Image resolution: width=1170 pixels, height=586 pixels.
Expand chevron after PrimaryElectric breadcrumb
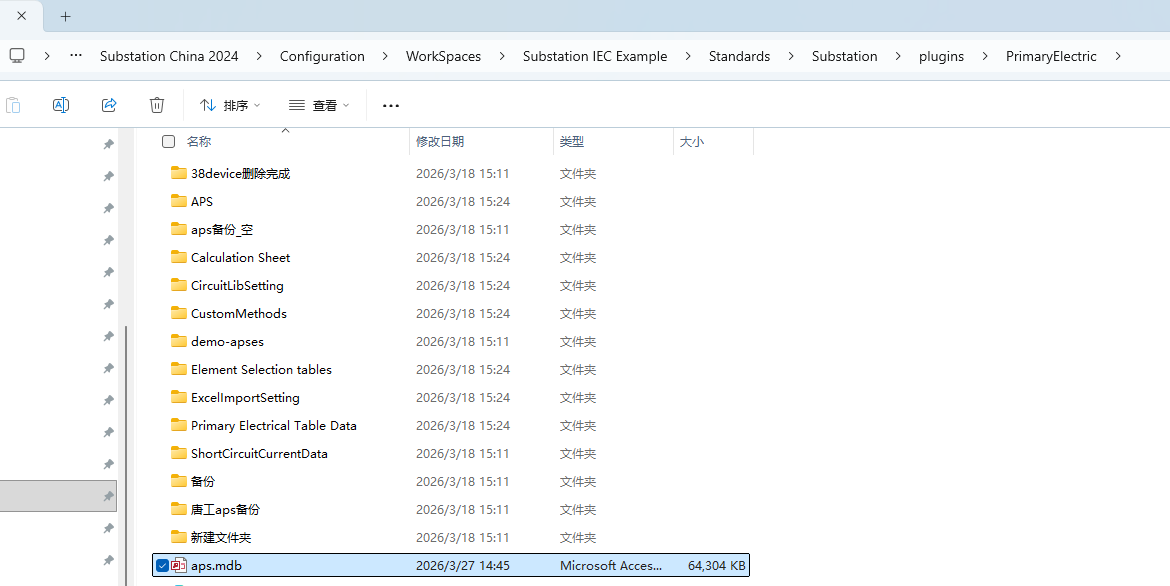coord(1118,56)
